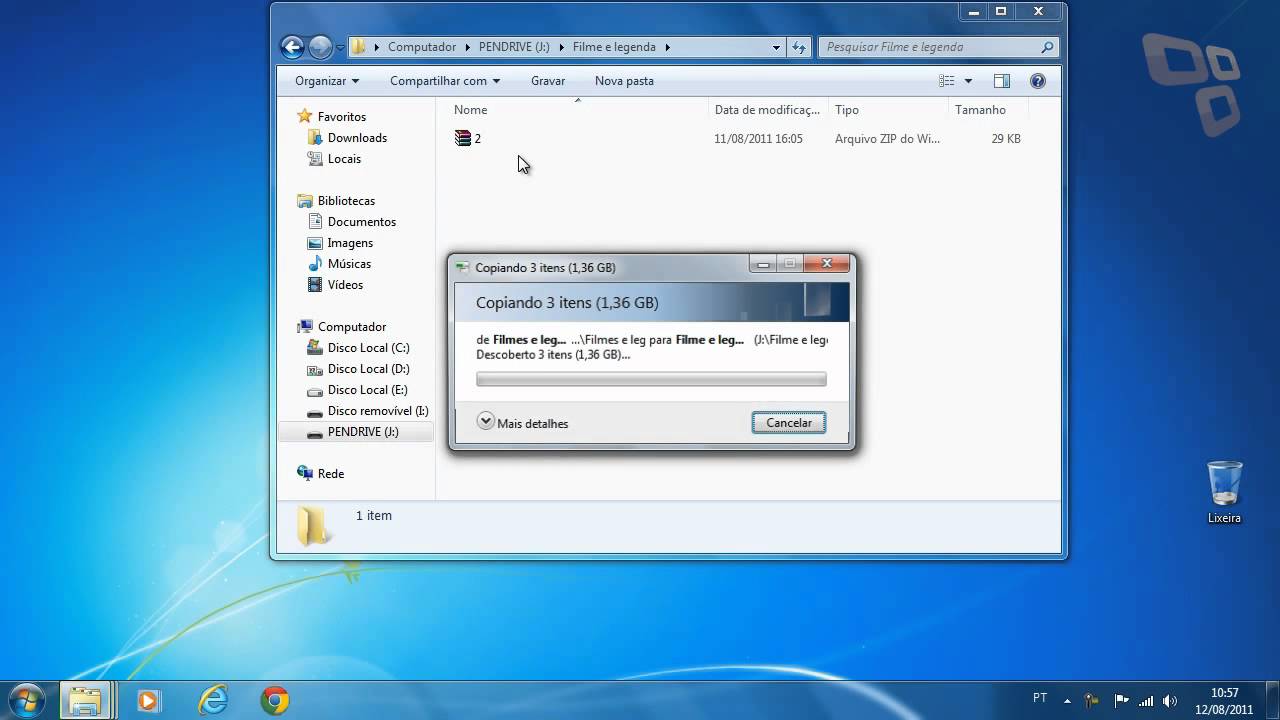Open the Organizar menu
This screenshot has height=720, width=1280.
327,81
